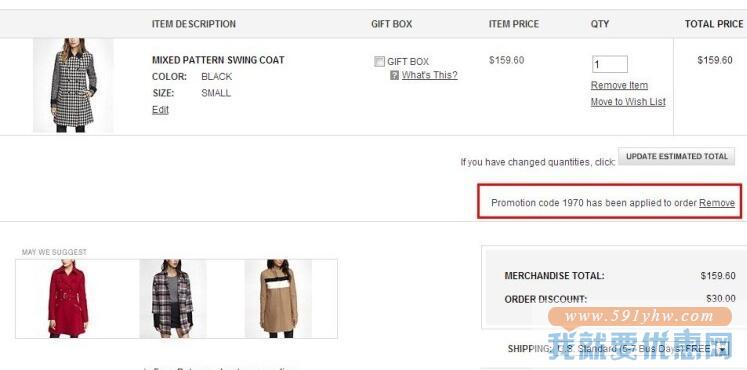Remove promotion code 1970
This screenshot has height=370, width=747.
(x=717, y=203)
